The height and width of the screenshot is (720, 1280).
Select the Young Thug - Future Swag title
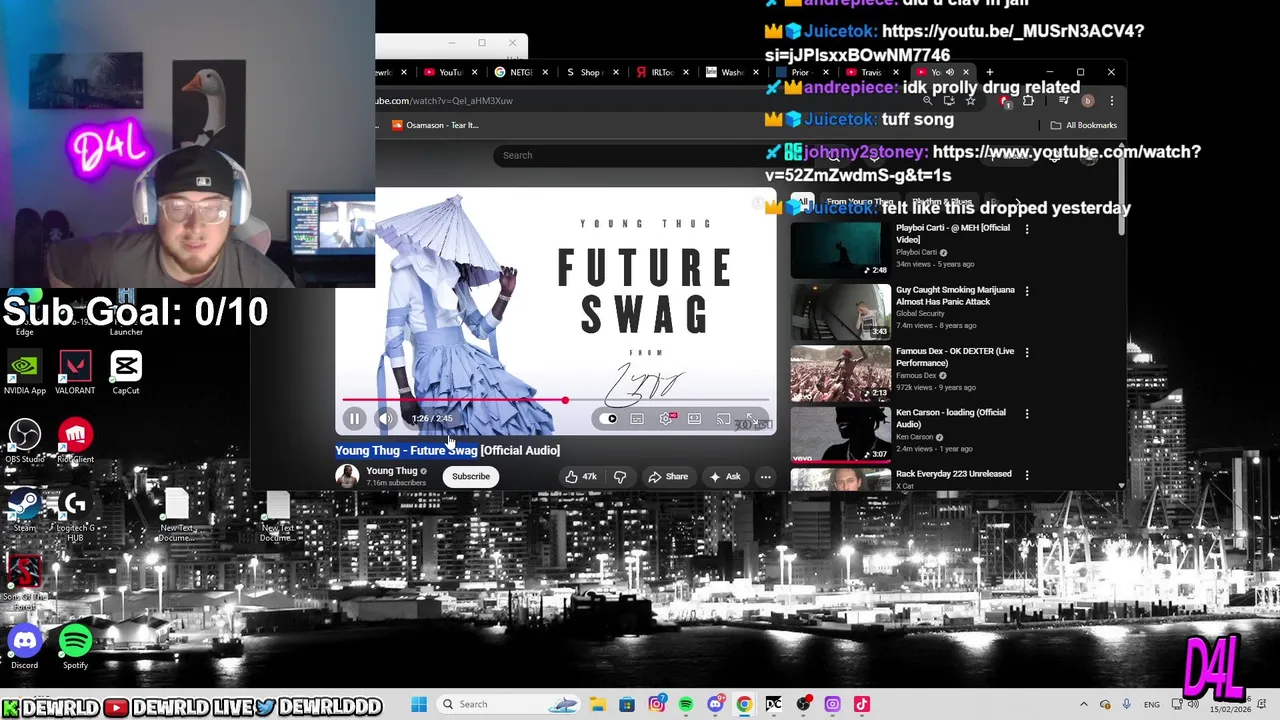coord(406,450)
